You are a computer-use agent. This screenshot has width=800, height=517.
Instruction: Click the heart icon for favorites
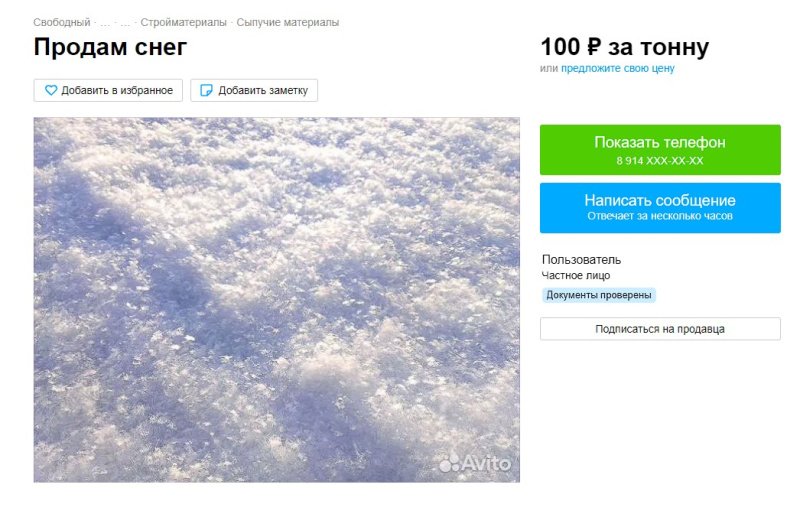click(x=51, y=90)
